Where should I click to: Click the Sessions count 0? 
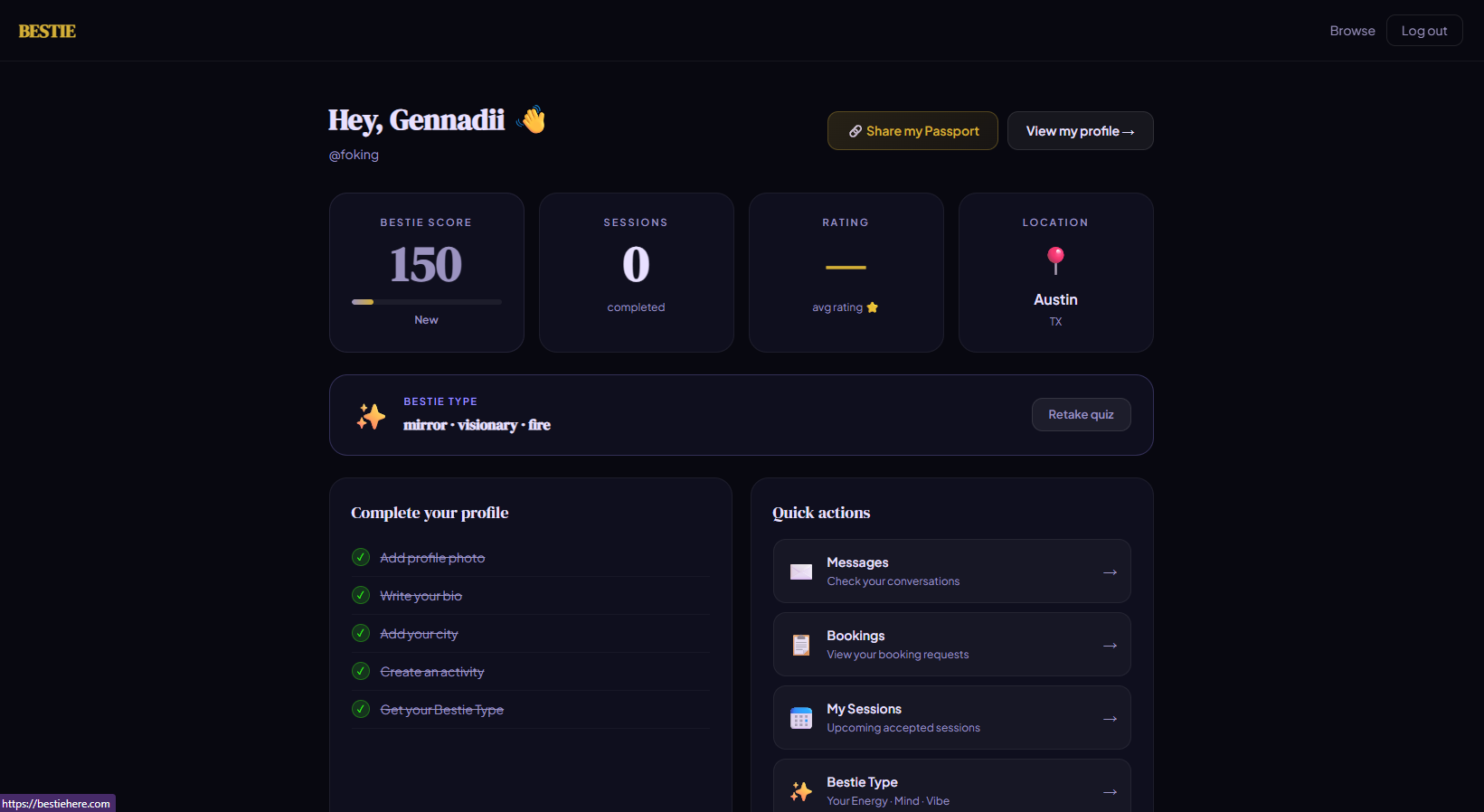(636, 264)
